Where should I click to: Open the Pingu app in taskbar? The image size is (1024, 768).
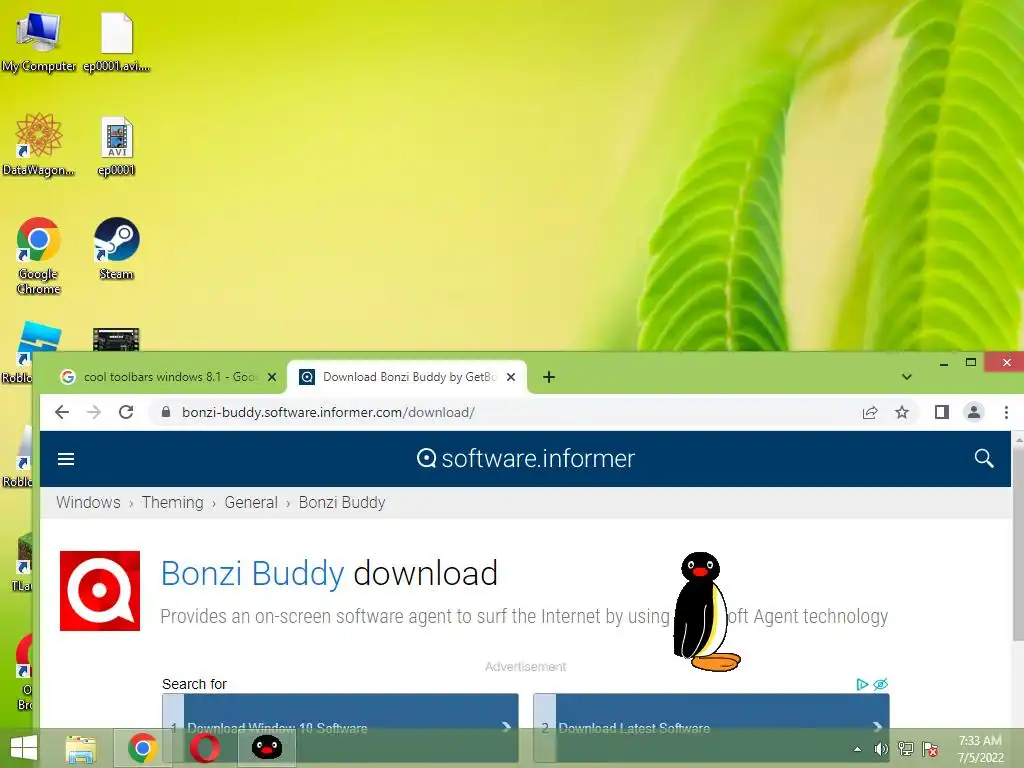click(x=266, y=748)
